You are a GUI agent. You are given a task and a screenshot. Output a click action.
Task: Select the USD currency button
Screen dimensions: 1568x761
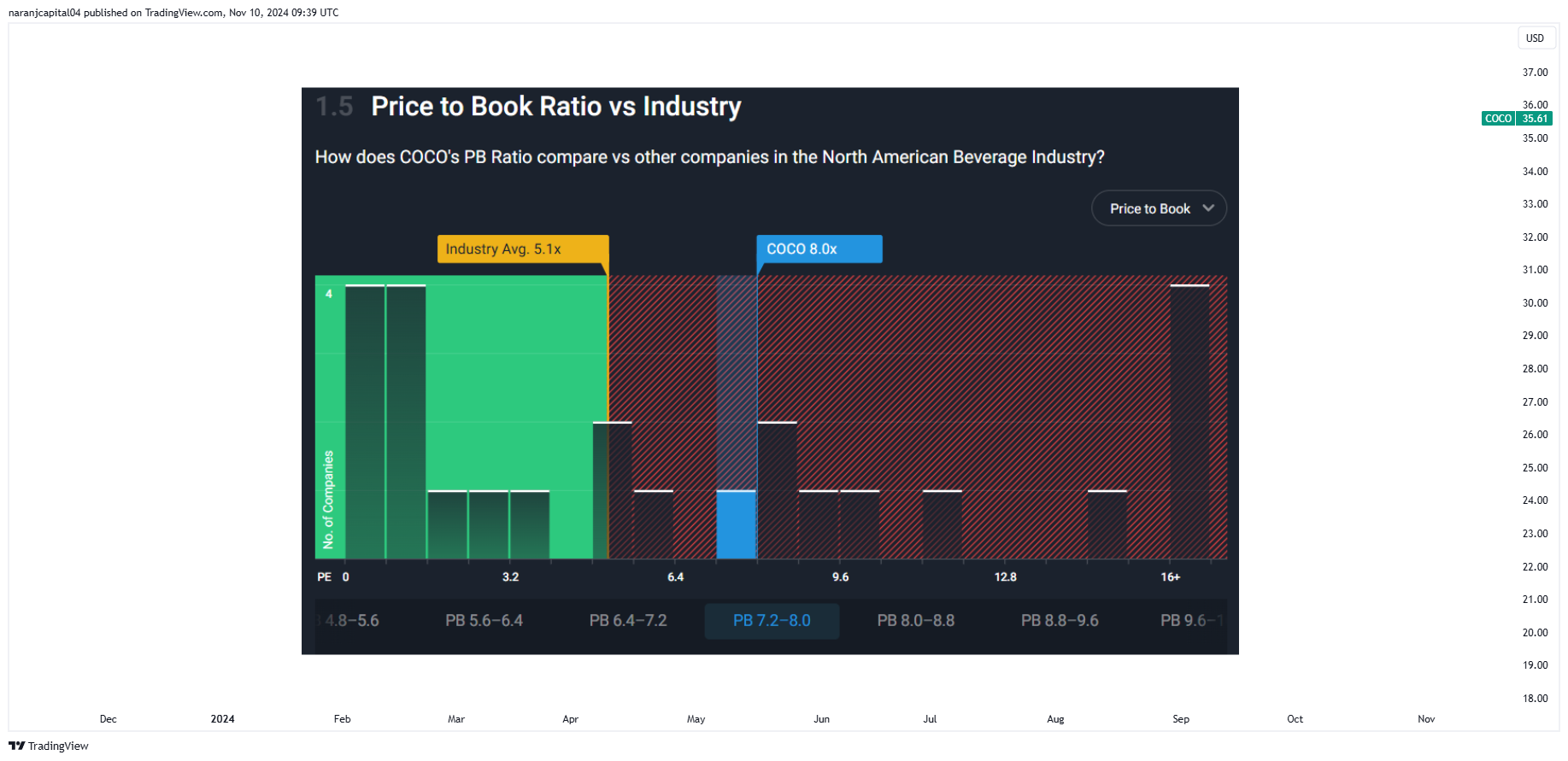pyautogui.click(x=1536, y=38)
